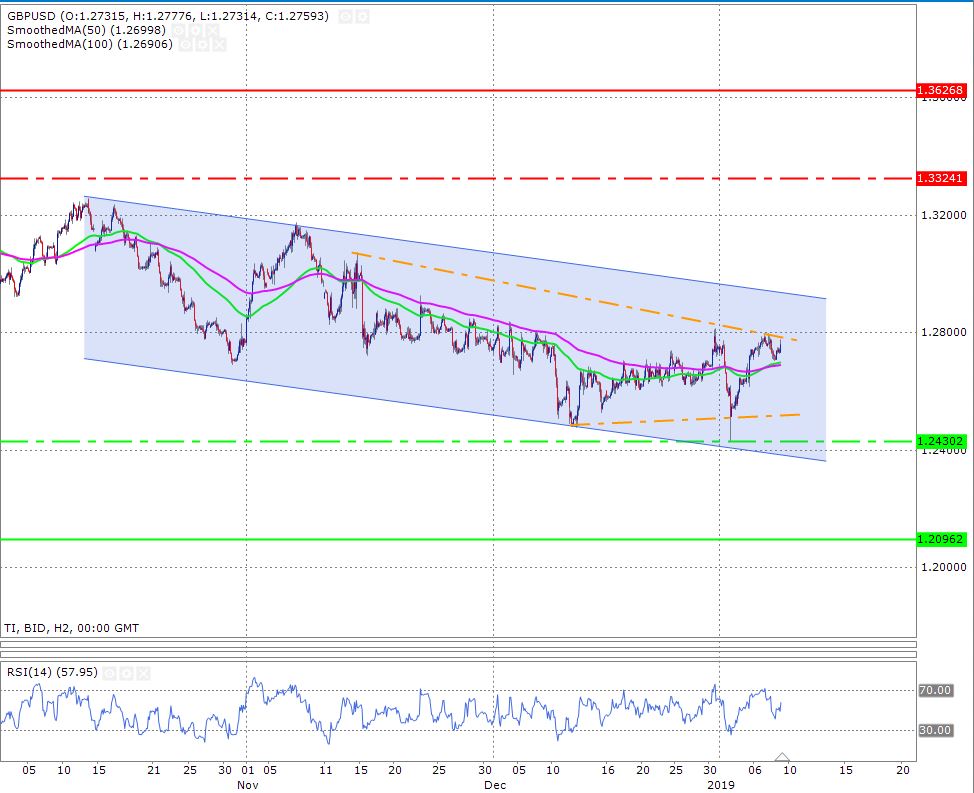Click the 1.24302 green price label

940,441
